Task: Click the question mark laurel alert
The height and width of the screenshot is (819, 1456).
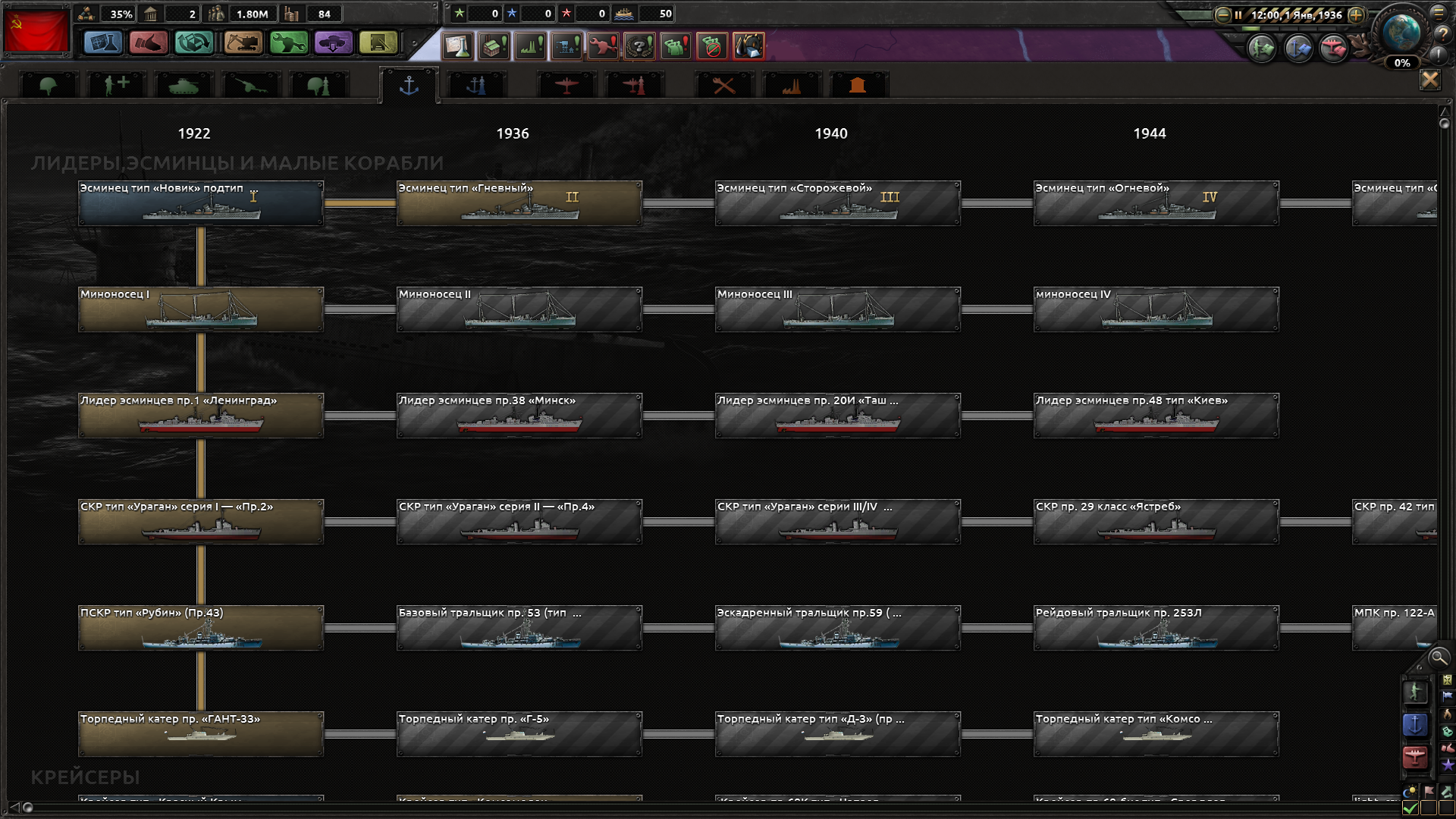Action: [640, 46]
